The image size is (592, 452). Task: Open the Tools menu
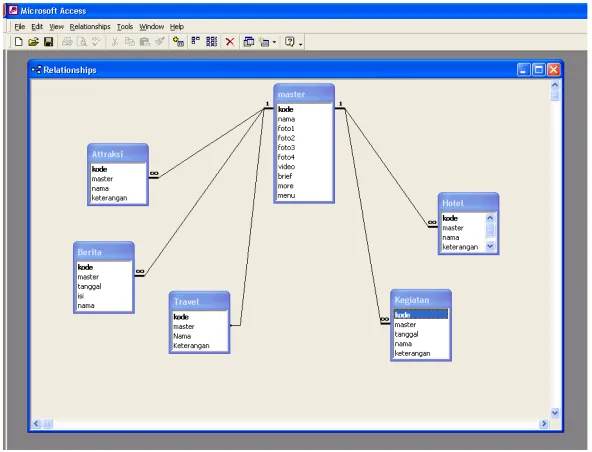click(125, 27)
